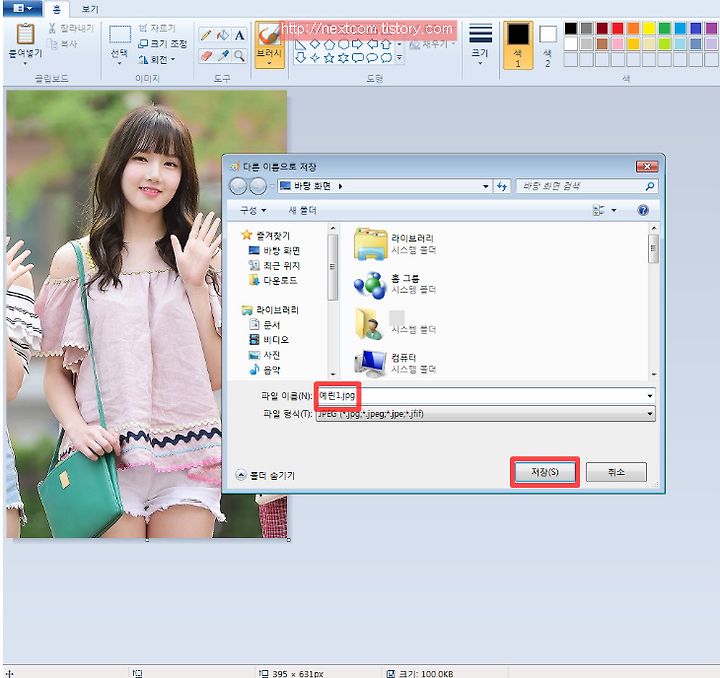Choose the five-point star shape
This screenshot has height=678, width=720.
coord(329,57)
